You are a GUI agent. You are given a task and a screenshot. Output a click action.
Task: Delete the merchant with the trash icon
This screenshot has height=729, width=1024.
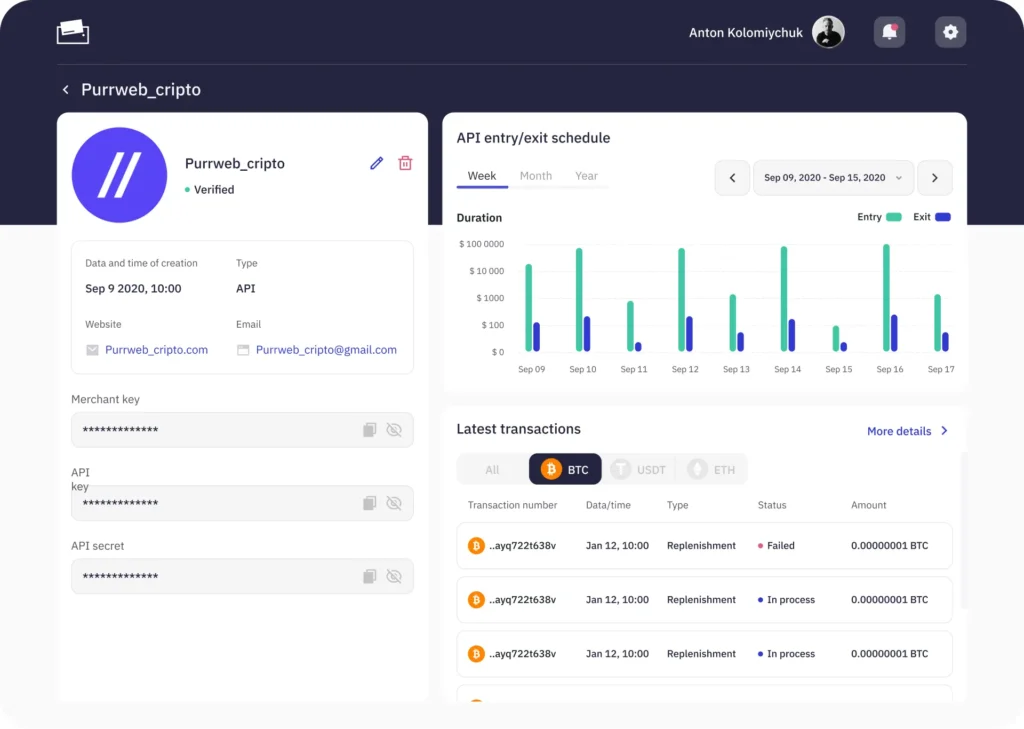click(405, 163)
